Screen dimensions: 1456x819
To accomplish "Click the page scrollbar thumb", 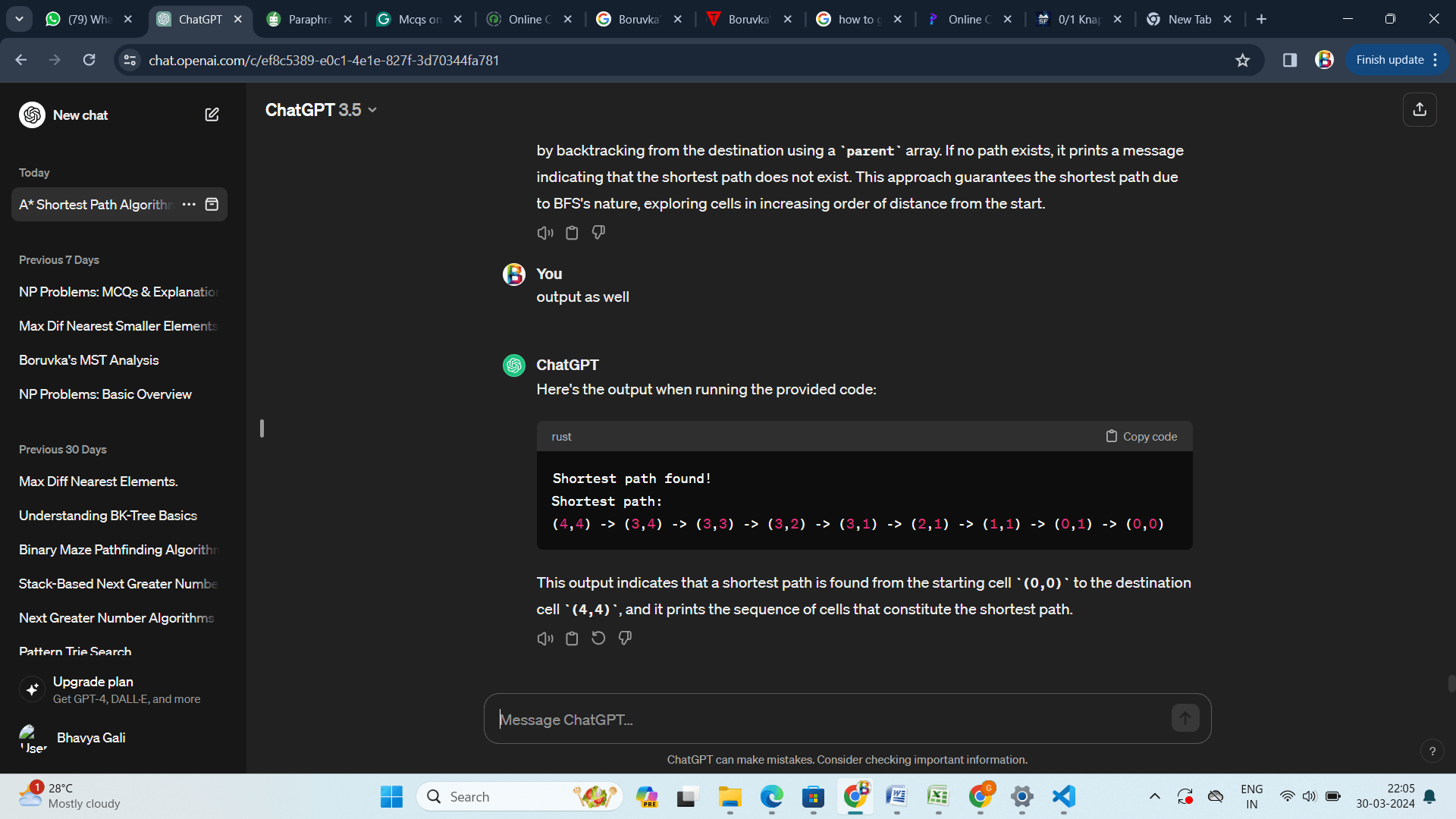I will [1451, 683].
